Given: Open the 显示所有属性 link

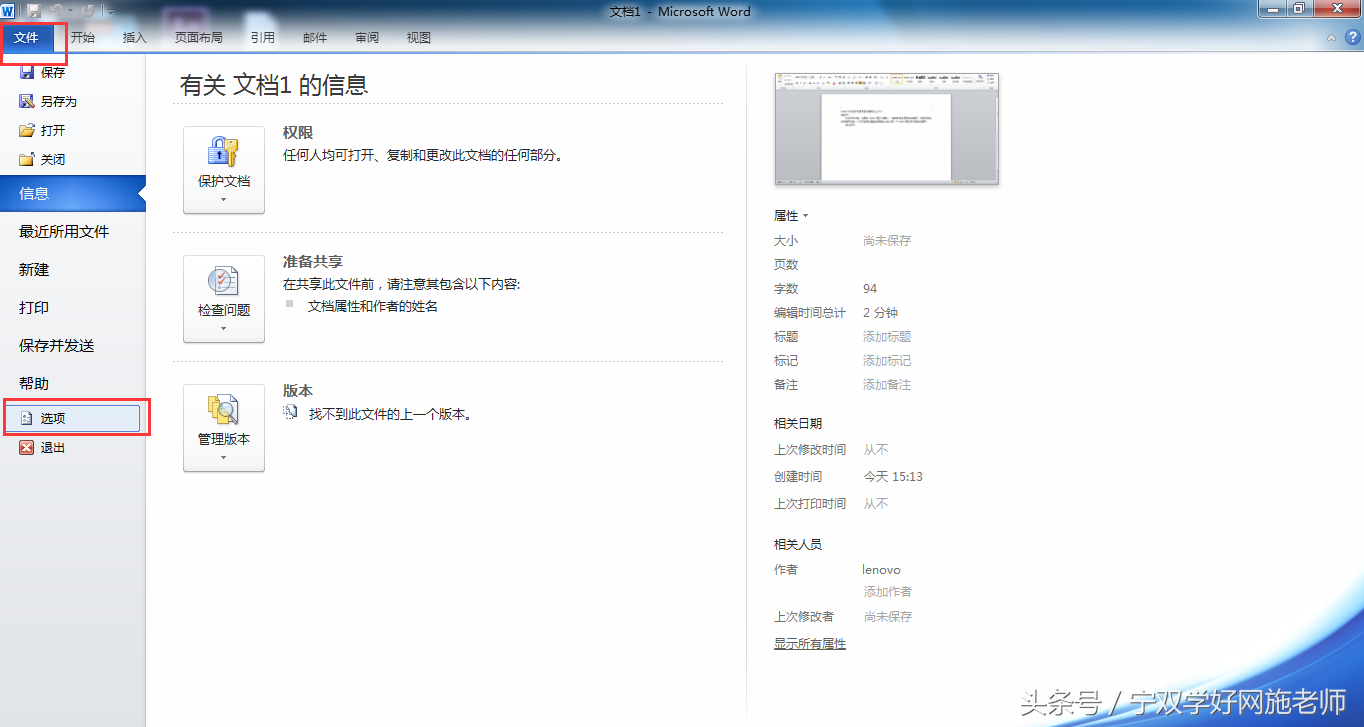Looking at the screenshot, I should pyautogui.click(x=810, y=644).
